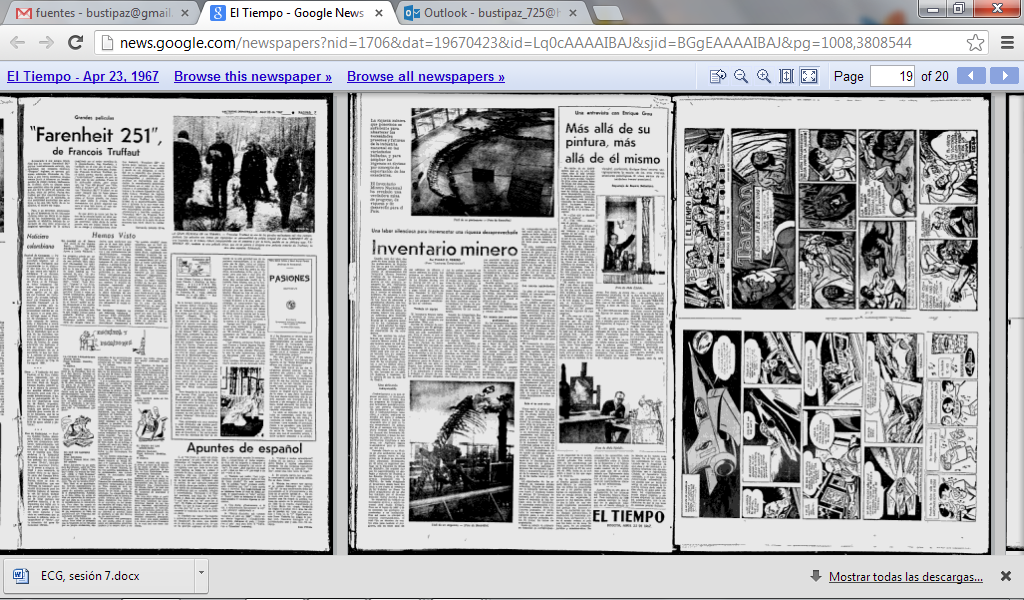Close the fuentes Gmail tab

click(185, 13)
